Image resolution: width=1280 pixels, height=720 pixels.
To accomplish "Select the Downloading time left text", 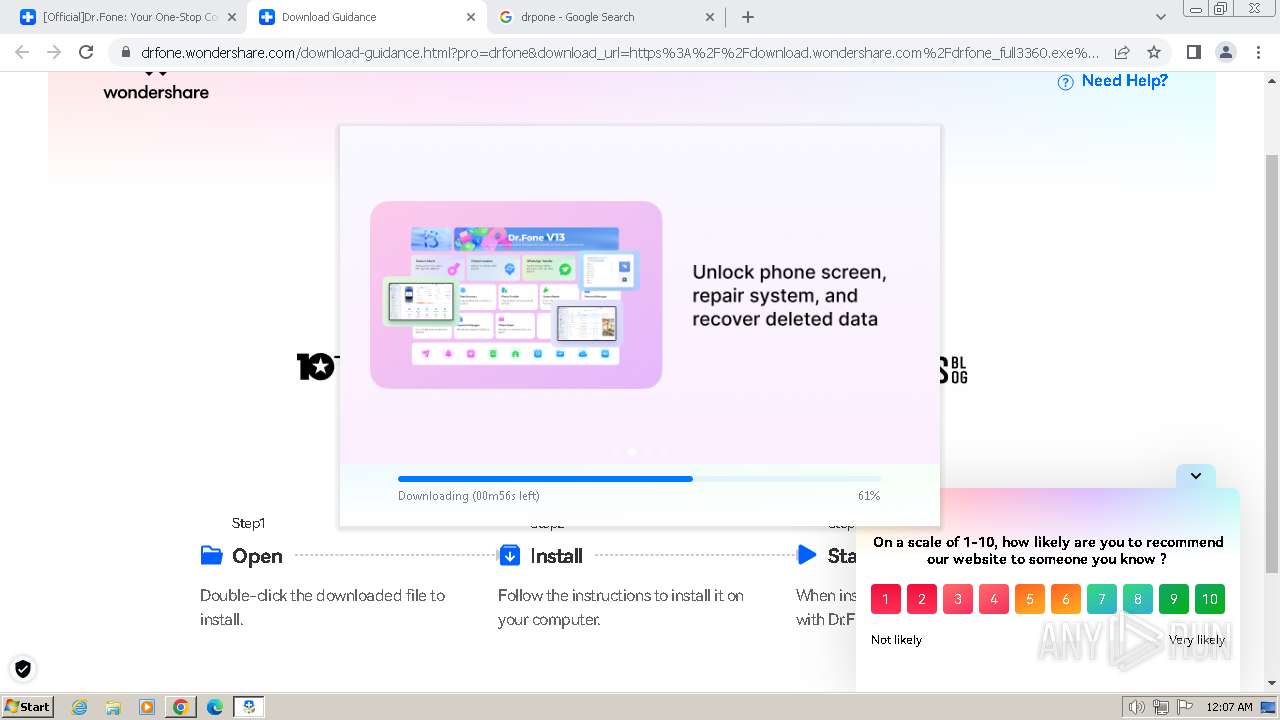I will [469, 496].
